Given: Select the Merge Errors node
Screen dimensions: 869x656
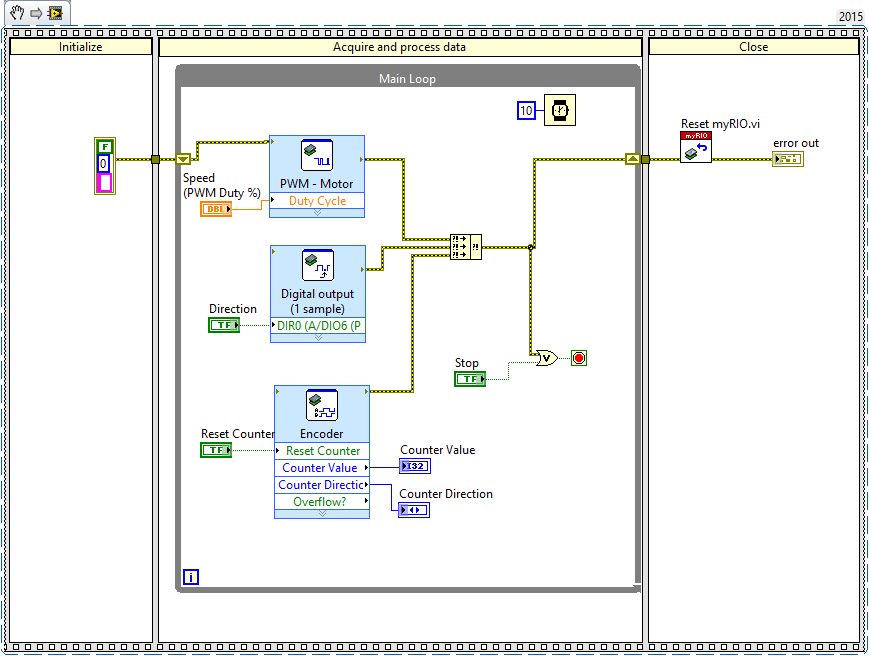Looking at the screenshot, I should tap(466, 247).
